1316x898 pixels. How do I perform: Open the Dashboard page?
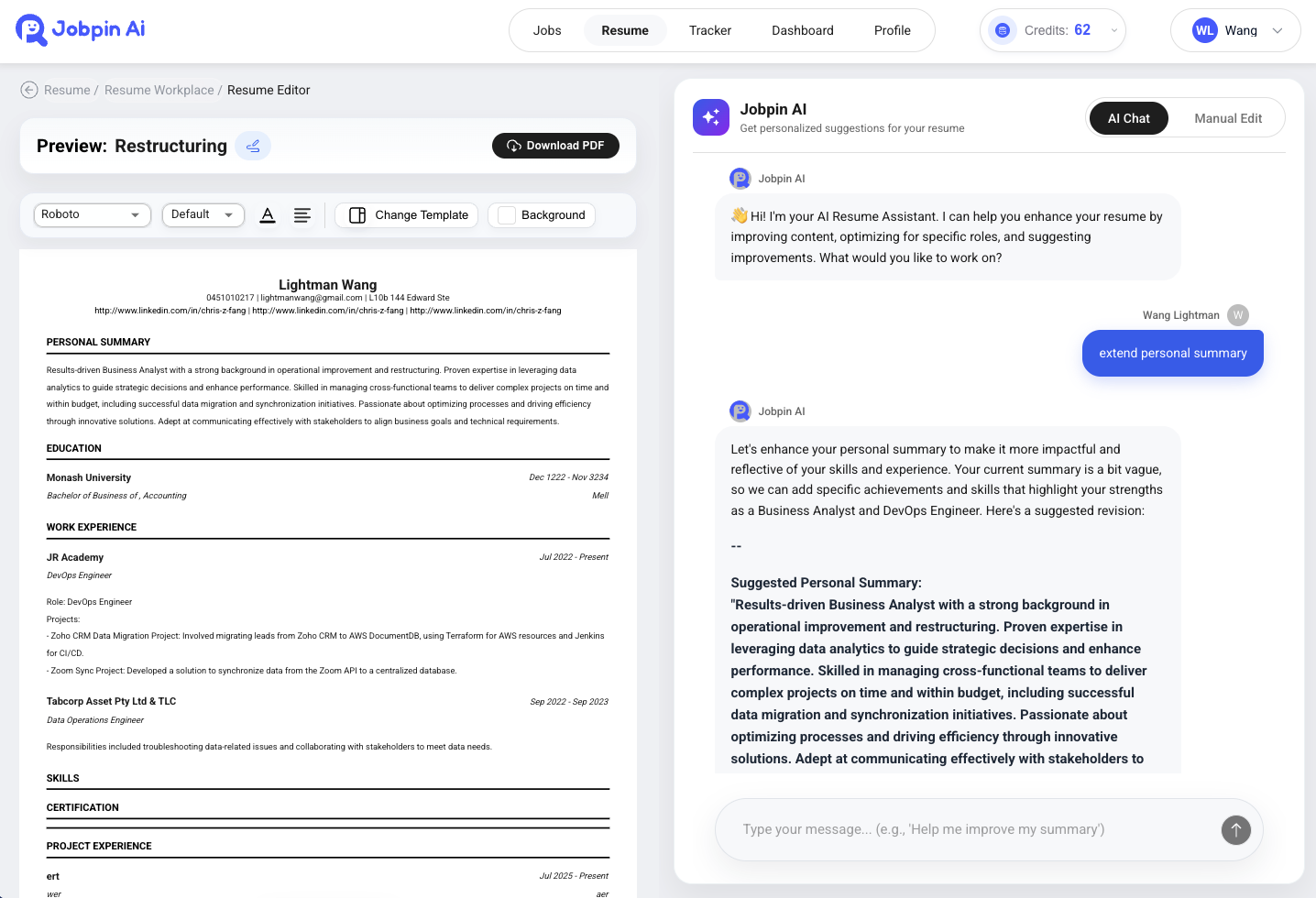(x=802, y=29)
